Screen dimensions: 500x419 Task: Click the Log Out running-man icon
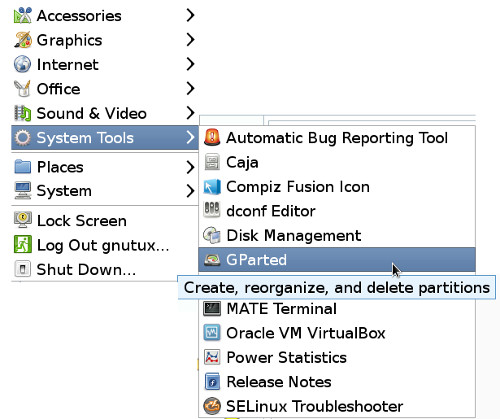click(x=22, y=244)
